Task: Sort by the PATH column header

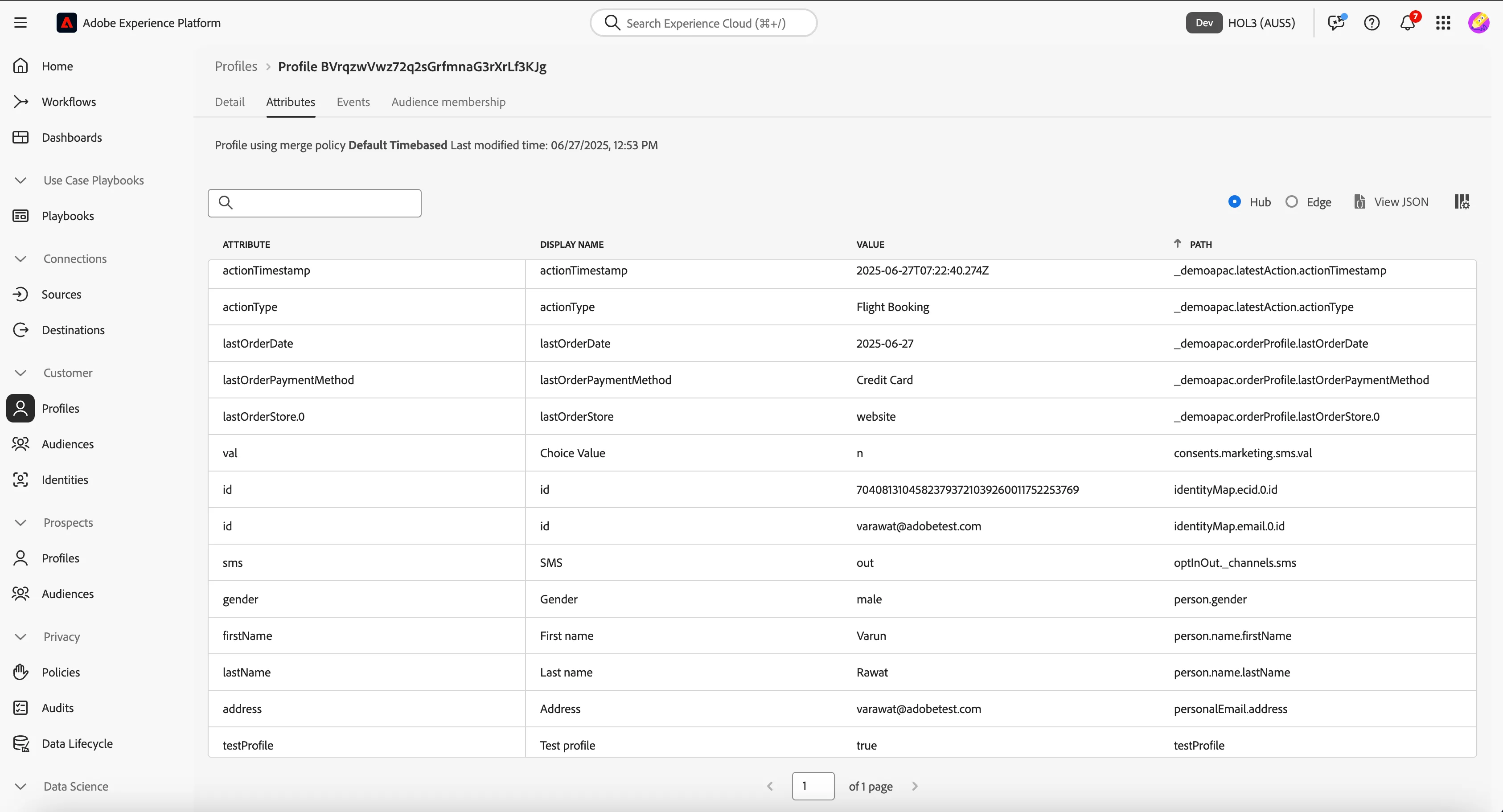Action: 1200,244
